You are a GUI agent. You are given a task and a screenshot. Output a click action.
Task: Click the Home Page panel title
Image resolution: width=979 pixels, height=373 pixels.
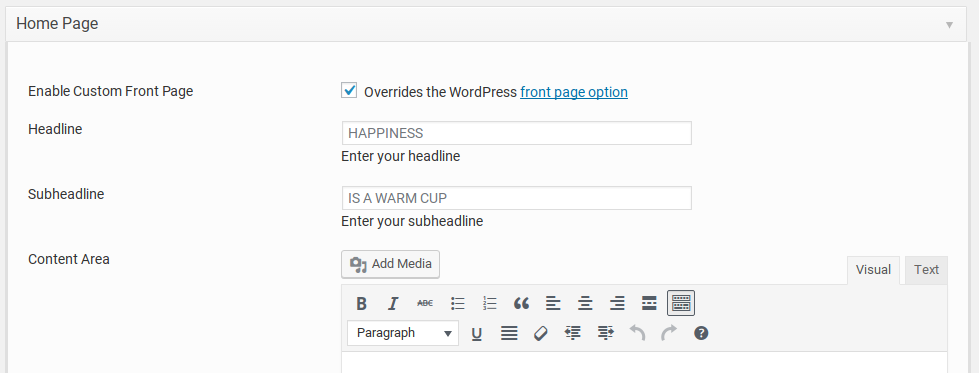pos(57,24)
